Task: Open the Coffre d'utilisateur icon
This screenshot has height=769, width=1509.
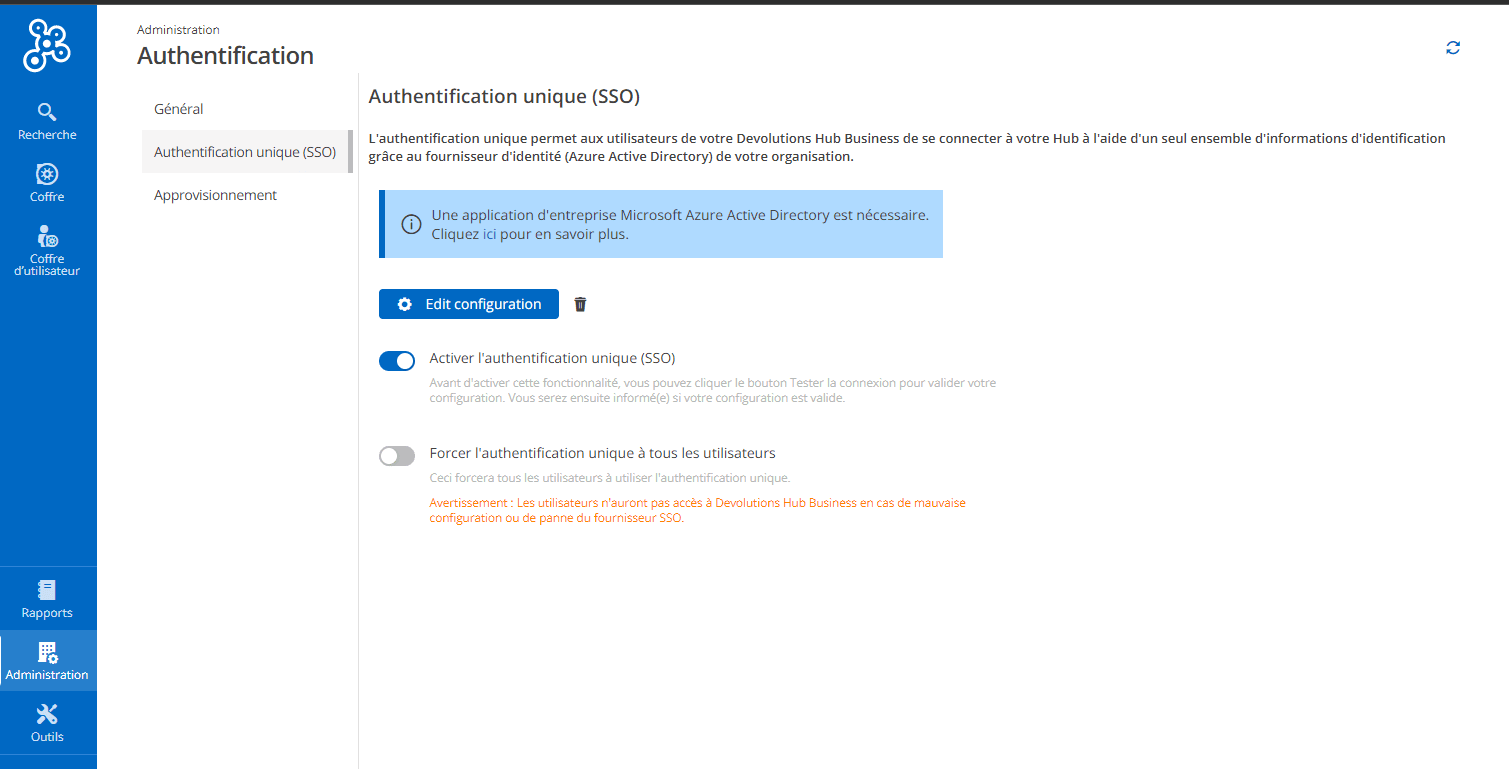Action: pos(47,236)
